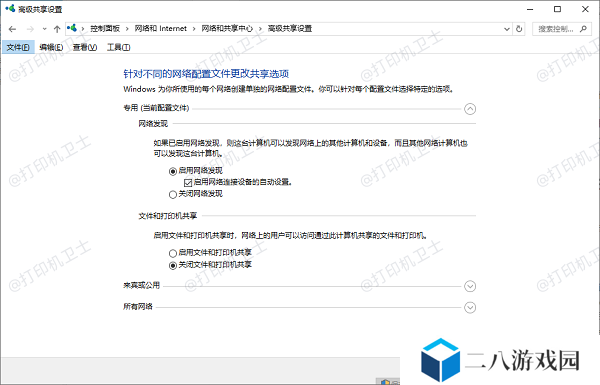Click 网络和共享中心 breadcrumb

point(227,29)
